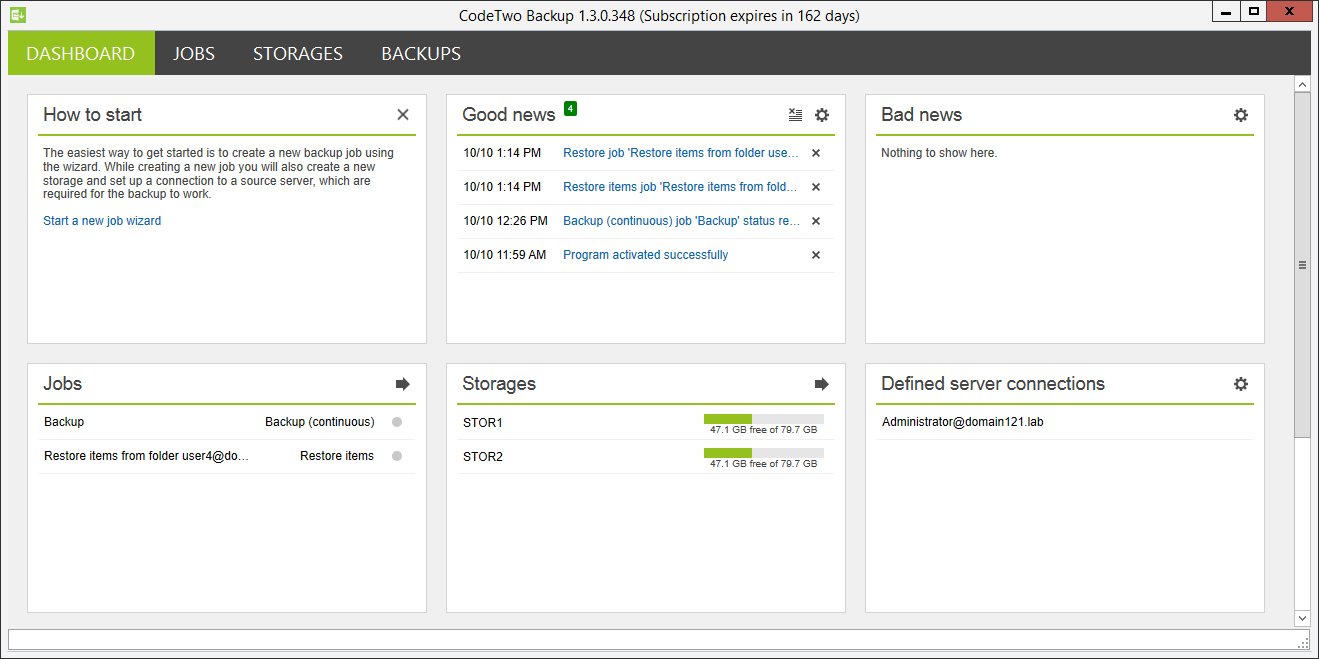Viewport: 1319px width, 659px height.
Task: Click 'Restore items' job type text
Action: point(337,456)
